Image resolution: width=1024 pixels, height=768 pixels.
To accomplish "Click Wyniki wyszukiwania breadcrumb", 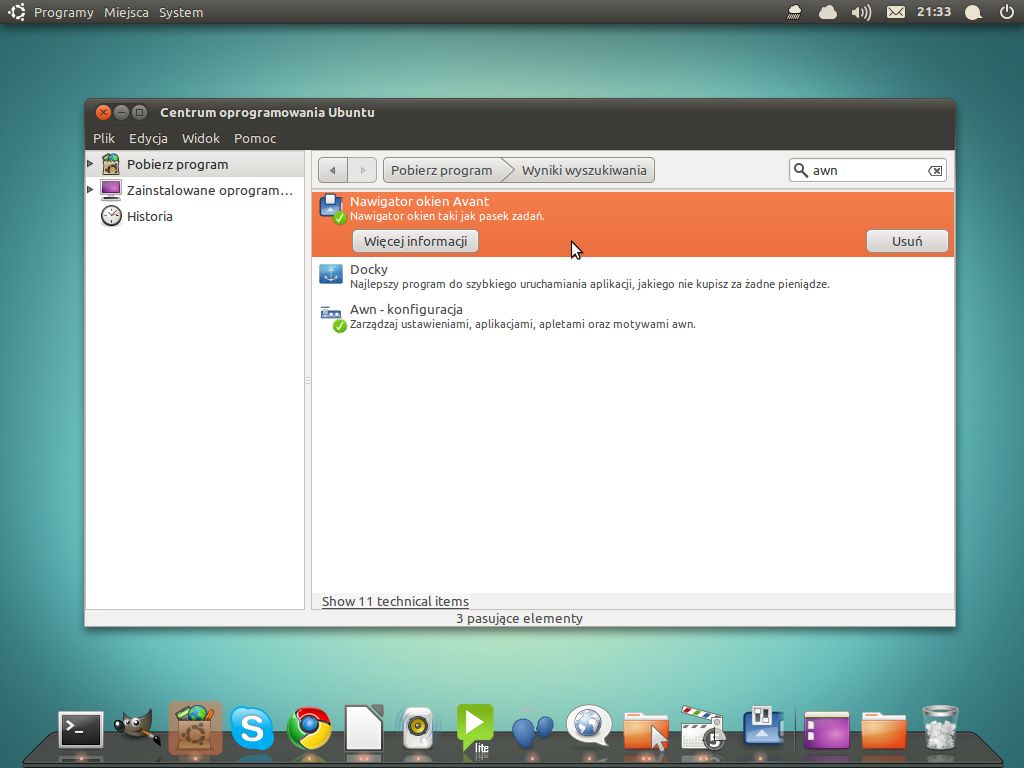I will click(x=583, y=170).
